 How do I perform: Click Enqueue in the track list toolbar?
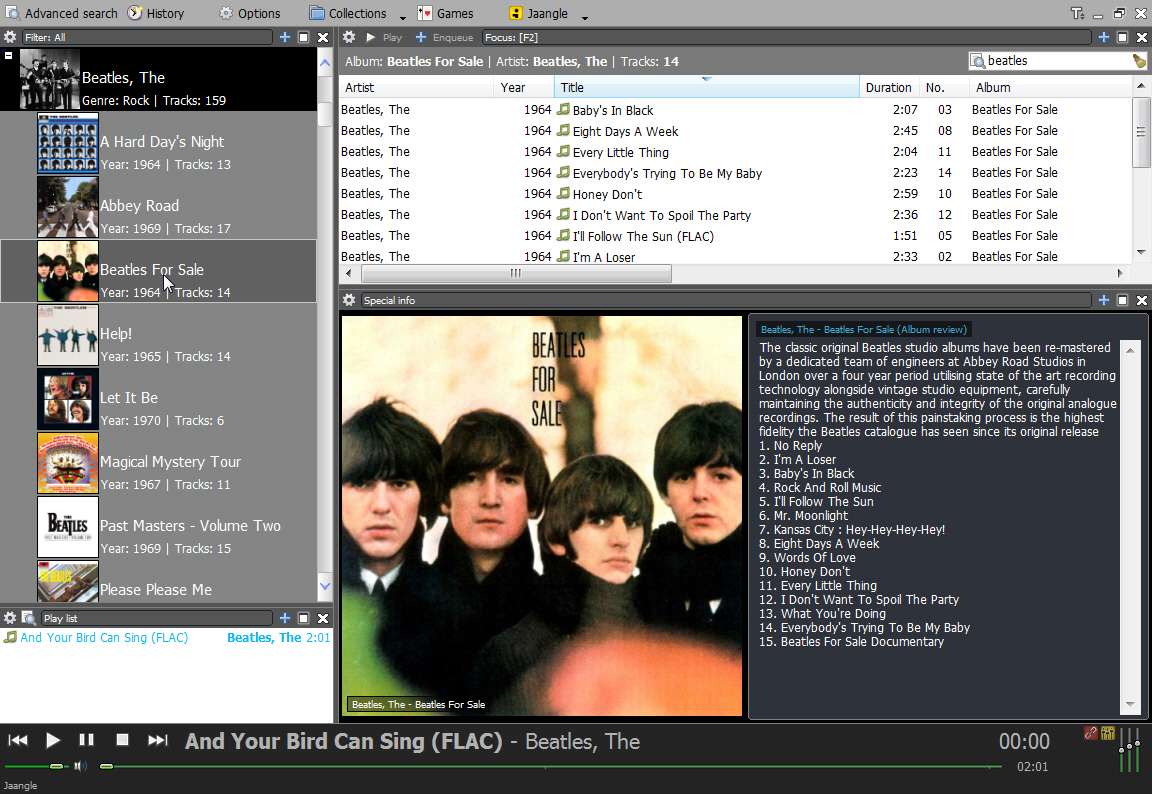click(444, 37)
